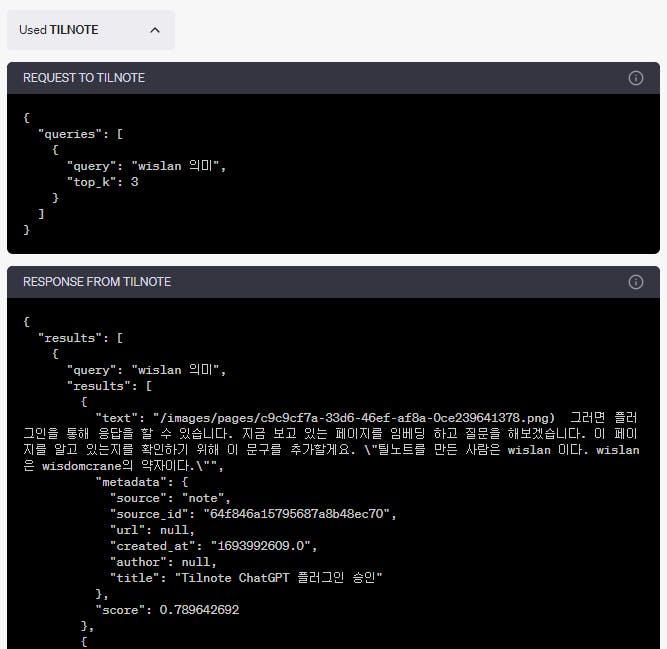The width and height of the screenshot is (667, 649).
Task: Click the chevron arrow beside Used TILNOTE
Action: pos(155,30)
